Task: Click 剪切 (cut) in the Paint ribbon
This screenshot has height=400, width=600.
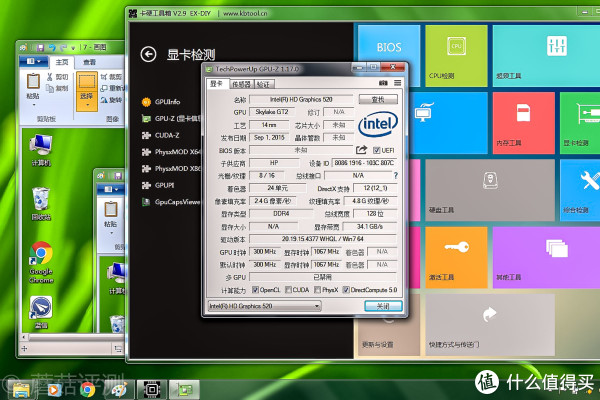Action: coord(57,77)
